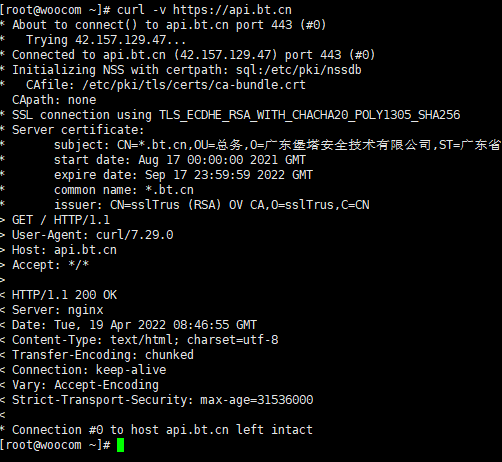502x462 pixels.
Task: Click the curl -v https://api.bt.cn command
Action: pyautogui.click(x=204, y=10)
